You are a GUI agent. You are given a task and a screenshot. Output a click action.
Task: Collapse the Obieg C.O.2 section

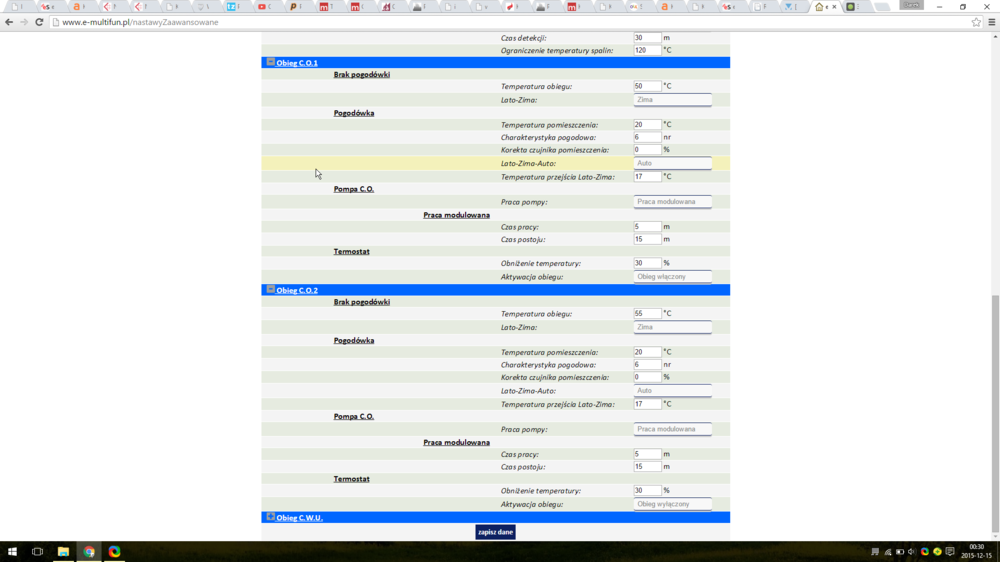click(270, 289)
